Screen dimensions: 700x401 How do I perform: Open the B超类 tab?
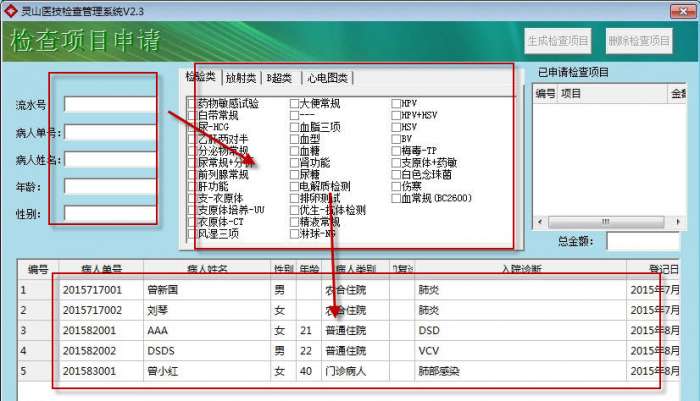(x=279, y=78)
